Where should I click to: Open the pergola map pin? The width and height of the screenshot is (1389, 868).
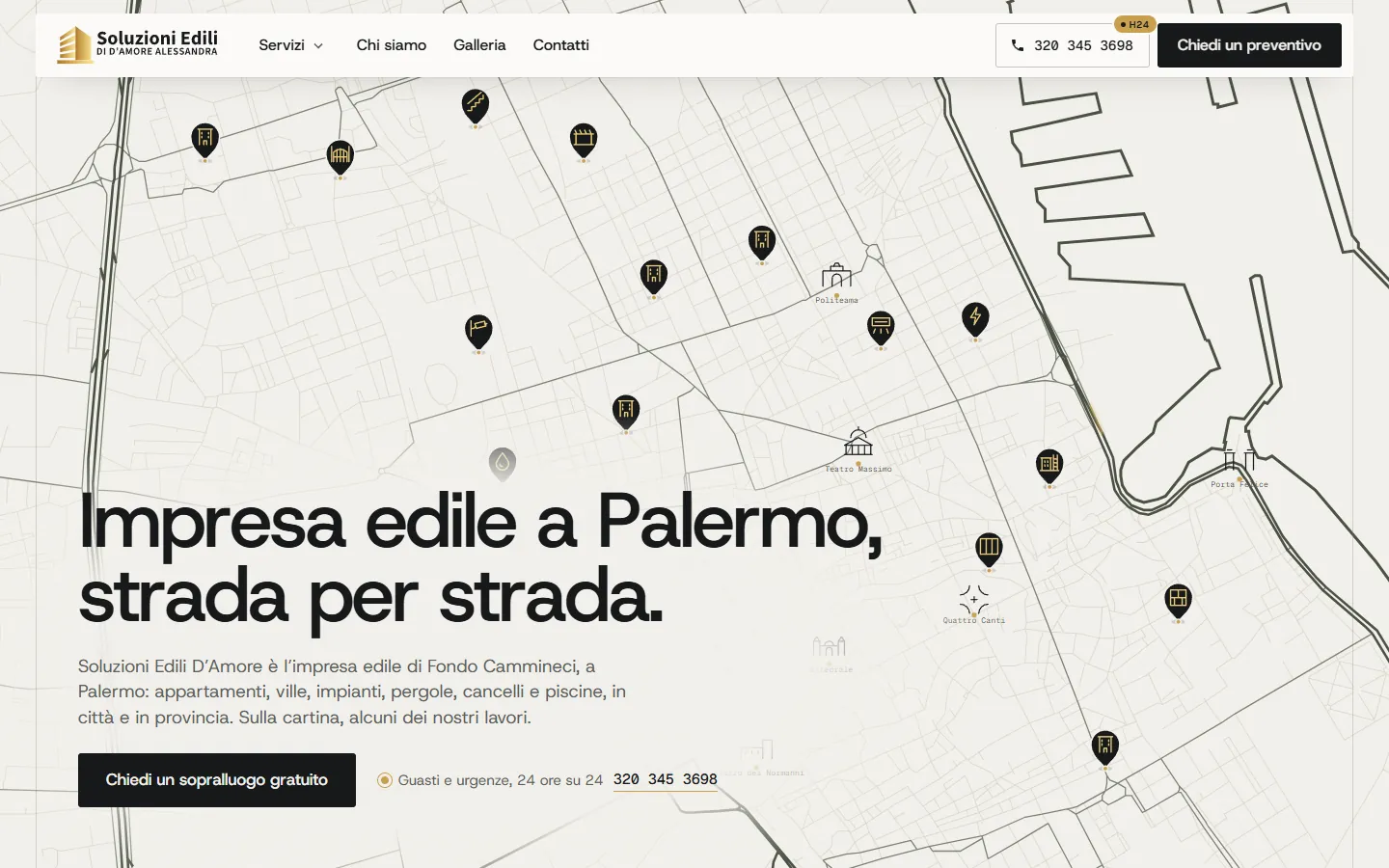pyautogui.click(x=584, y=140)
